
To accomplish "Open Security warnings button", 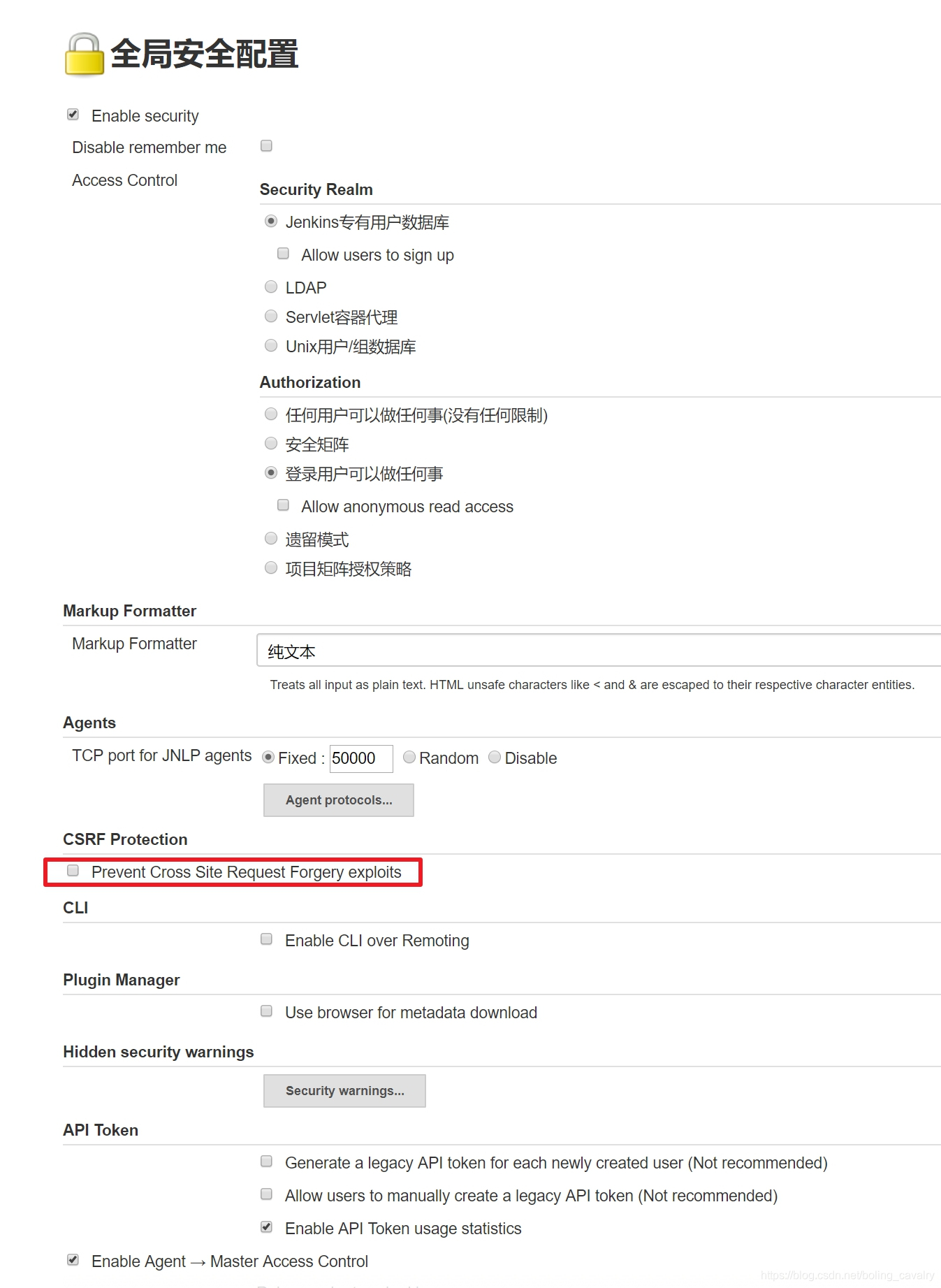I will 344,1091.
